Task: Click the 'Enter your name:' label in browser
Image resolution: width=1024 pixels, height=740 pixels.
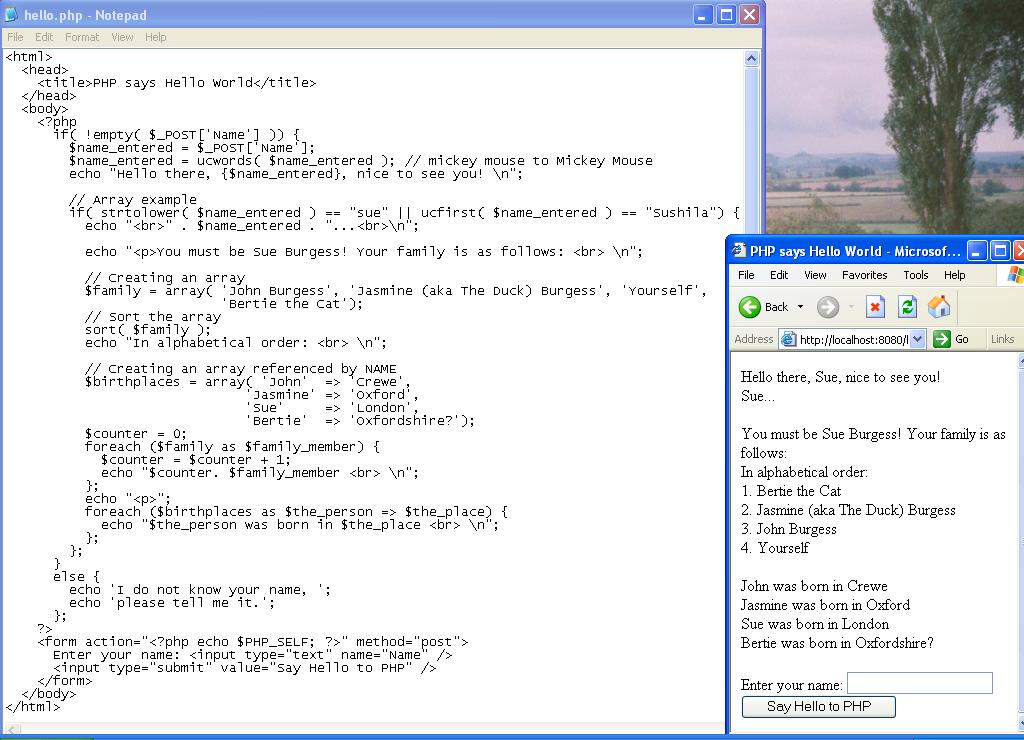Action: 792,685
